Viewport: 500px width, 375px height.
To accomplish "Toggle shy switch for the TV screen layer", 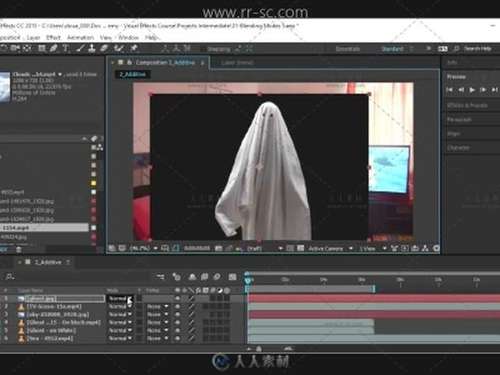I will (x=178, y=306).
